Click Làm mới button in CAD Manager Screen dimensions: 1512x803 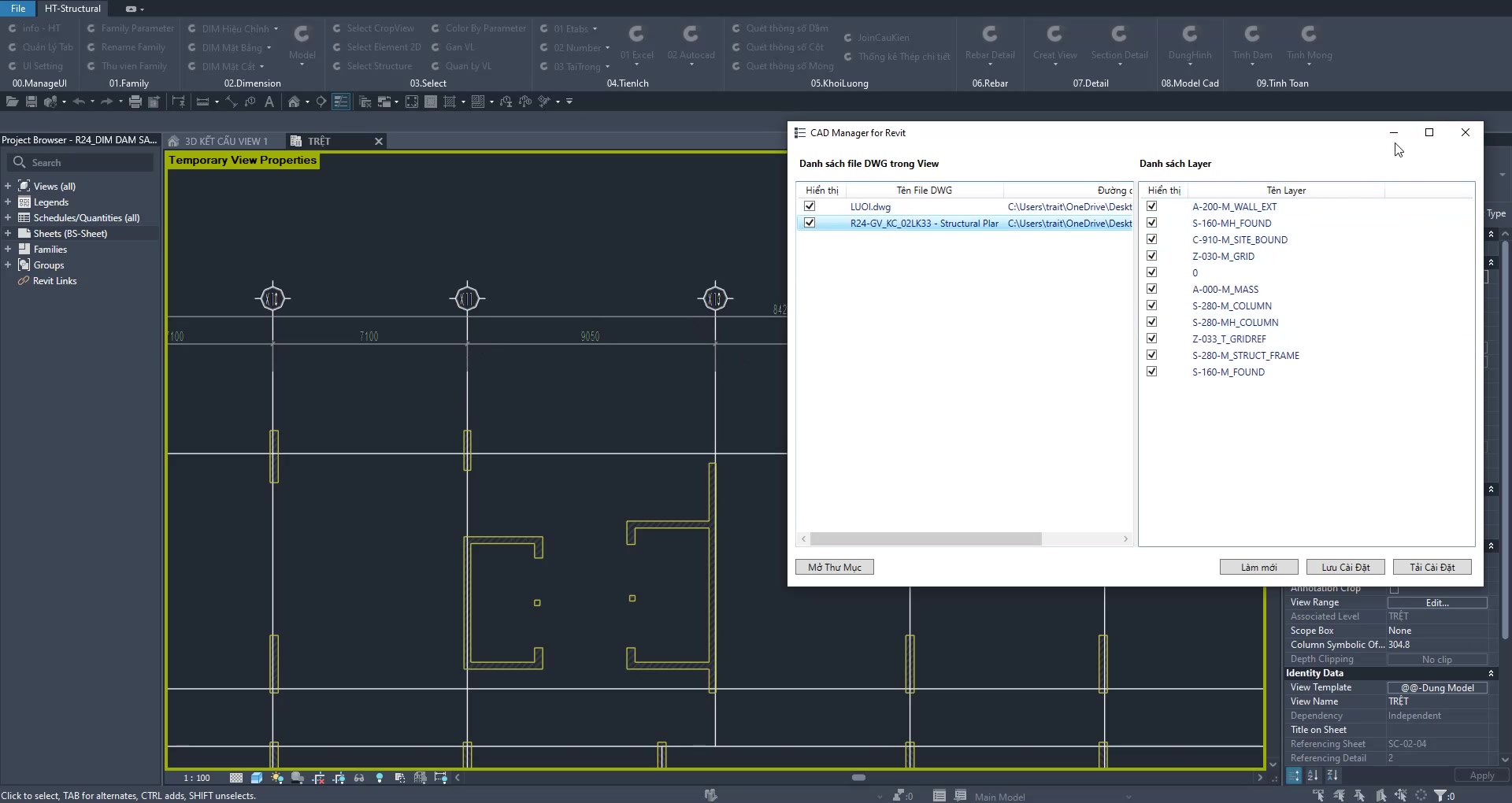(x=1259, y=567)
